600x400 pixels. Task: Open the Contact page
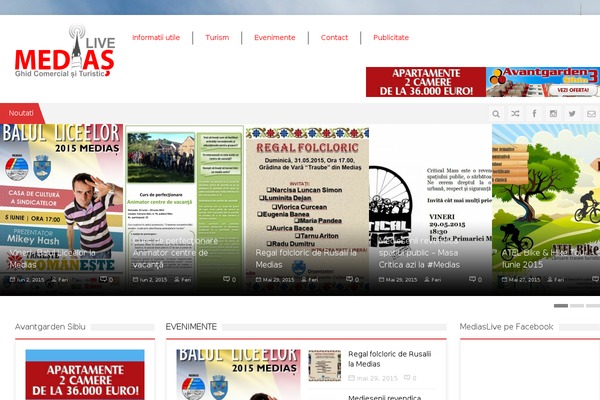(334, 38)
